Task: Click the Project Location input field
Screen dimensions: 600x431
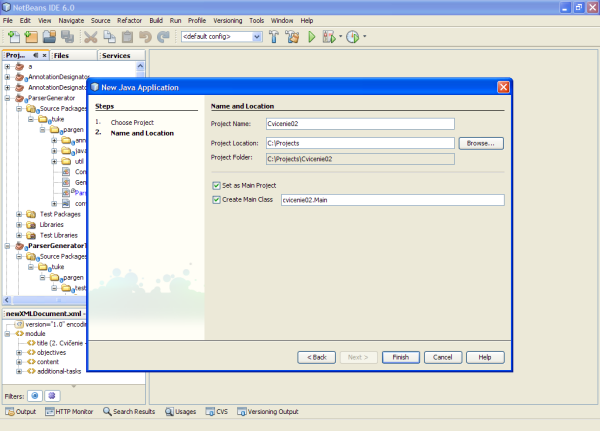Action: pyautogui.click(x=360, y=144)
